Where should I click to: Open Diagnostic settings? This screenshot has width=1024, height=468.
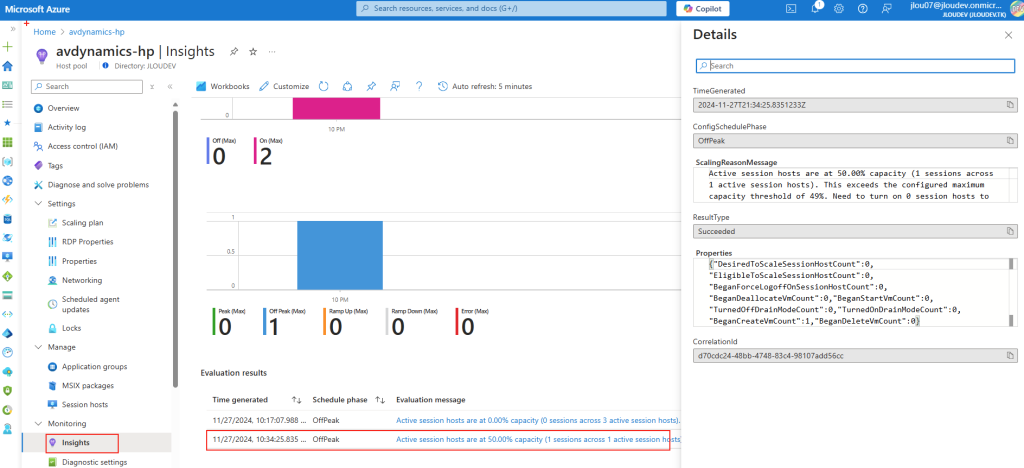tap(94, 462)
